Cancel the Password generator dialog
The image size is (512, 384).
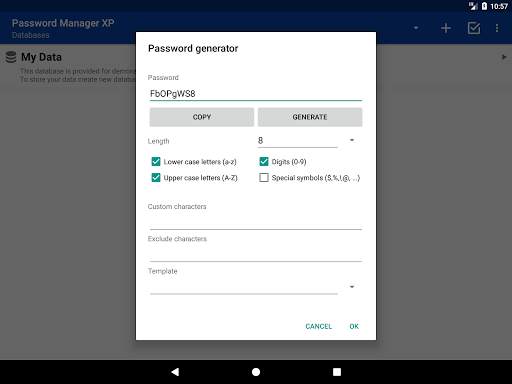point(319,326)
